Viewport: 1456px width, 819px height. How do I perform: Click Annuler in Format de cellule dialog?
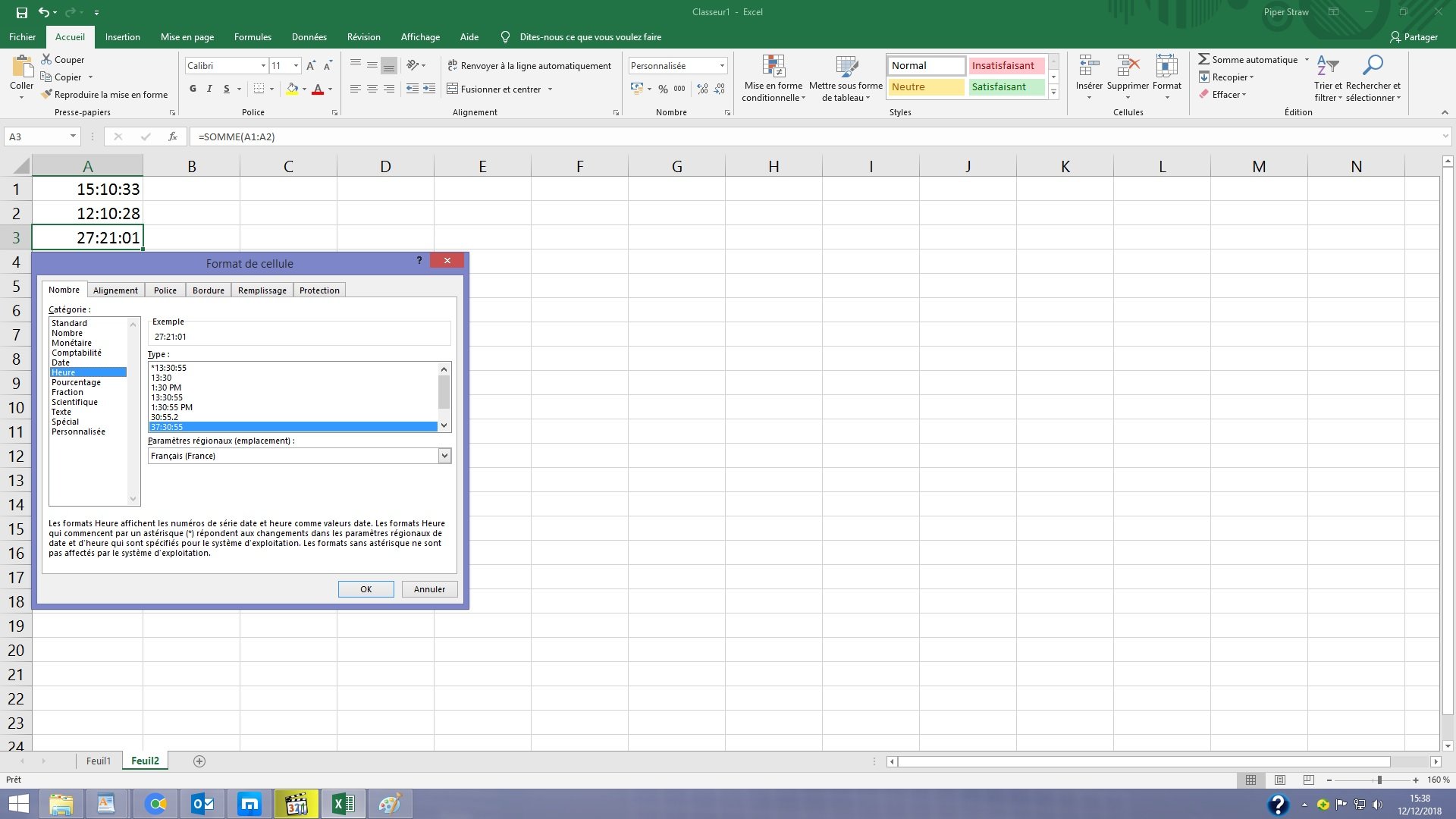tap(429, 589)
